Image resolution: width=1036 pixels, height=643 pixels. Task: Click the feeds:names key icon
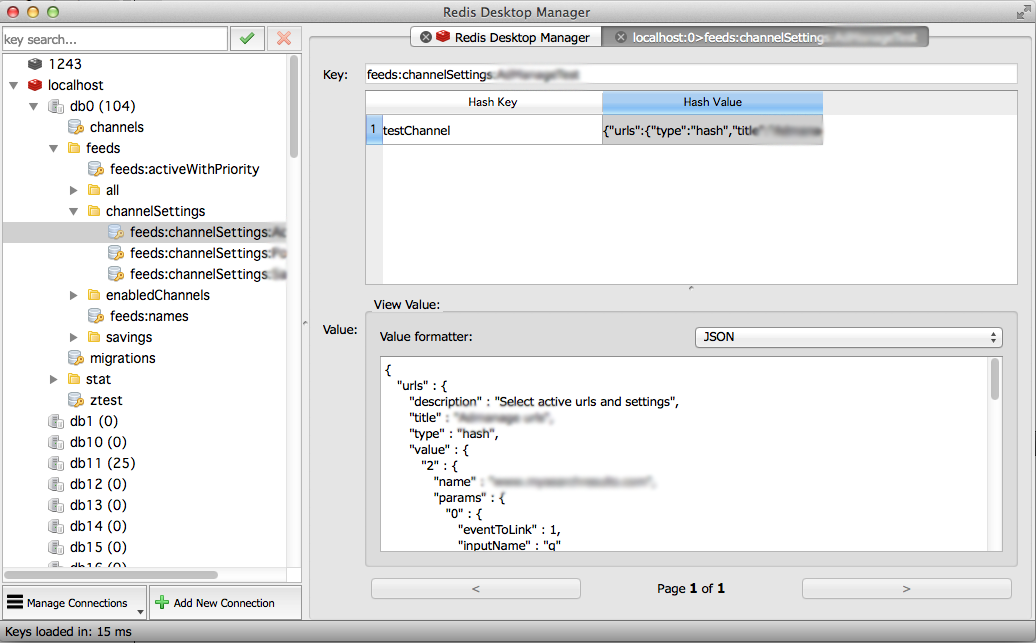(96, 317)
